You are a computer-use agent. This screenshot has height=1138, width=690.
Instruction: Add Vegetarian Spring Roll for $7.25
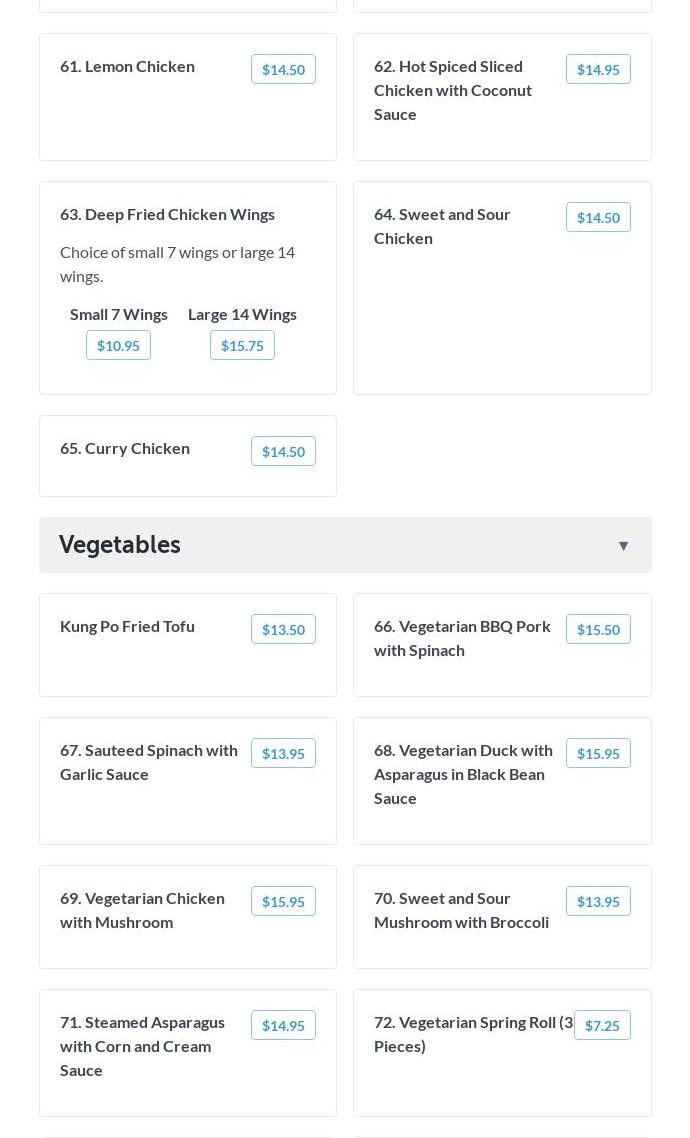(x=601, y=1025)
